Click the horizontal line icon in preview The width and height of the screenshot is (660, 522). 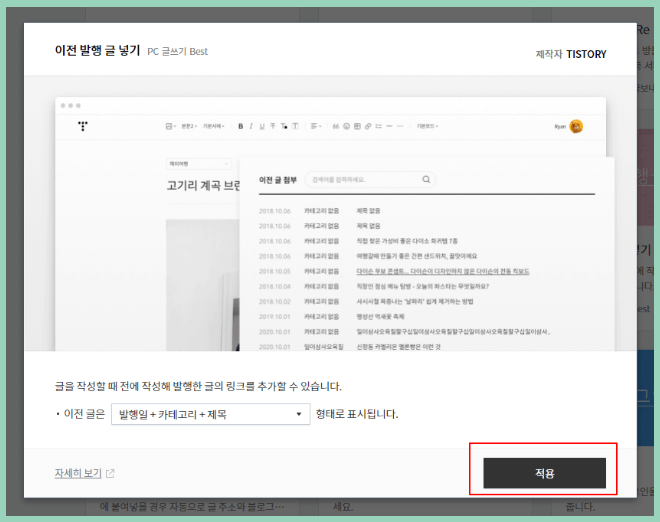(389, 126)
